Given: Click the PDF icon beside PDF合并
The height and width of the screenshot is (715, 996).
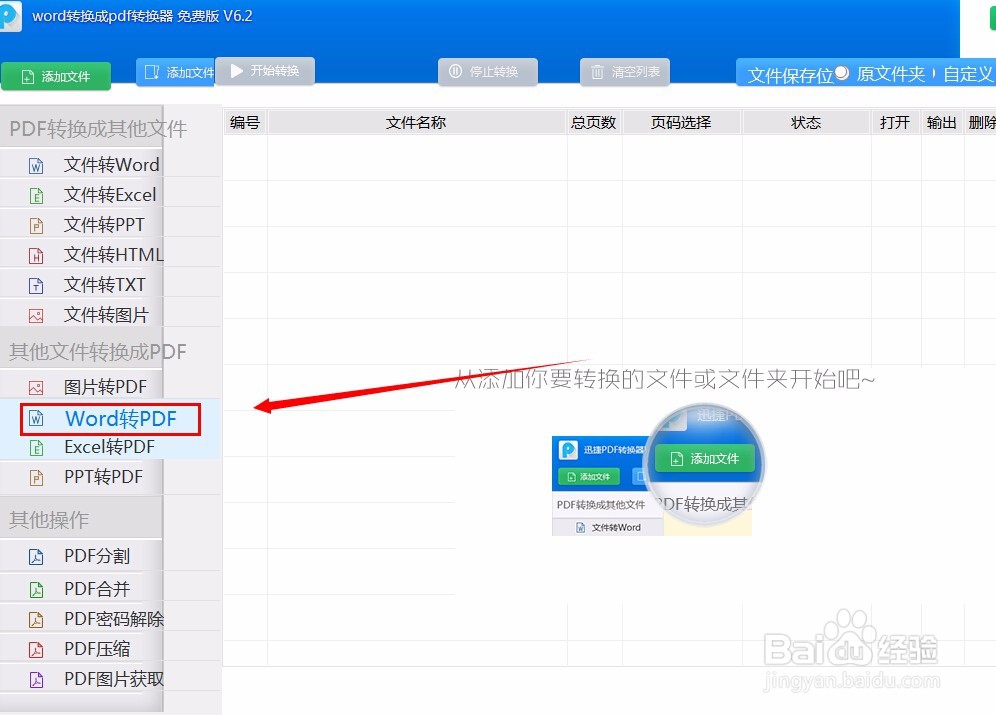Looking at the screenshot, I should [36, 590].
